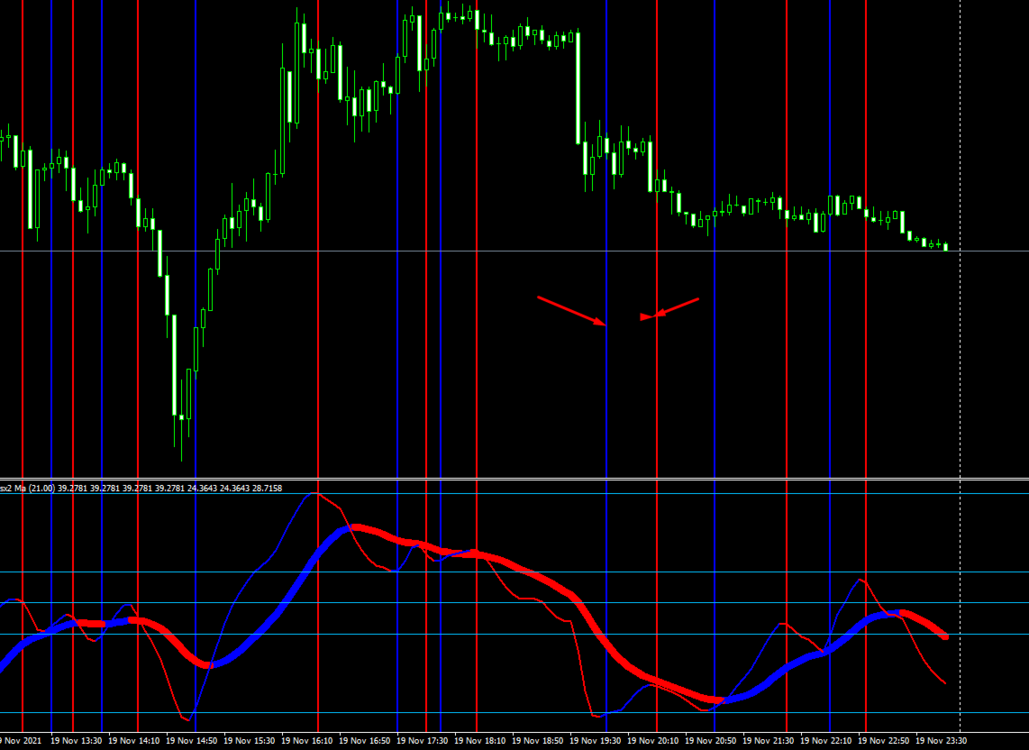Click the '19 Nov 17:30' time axis label
The width and height of the screenshot is (1029, 750).
[423, 741]
